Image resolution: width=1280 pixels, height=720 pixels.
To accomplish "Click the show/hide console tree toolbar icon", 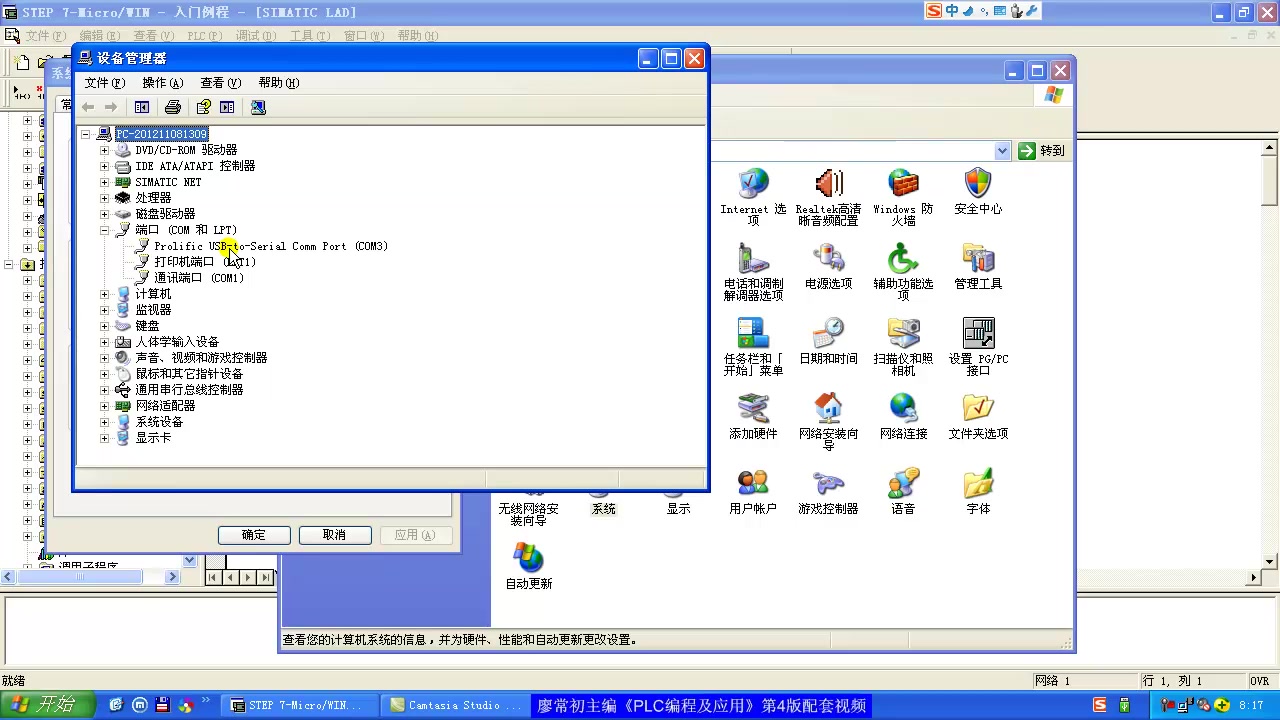I will [142, 107].
